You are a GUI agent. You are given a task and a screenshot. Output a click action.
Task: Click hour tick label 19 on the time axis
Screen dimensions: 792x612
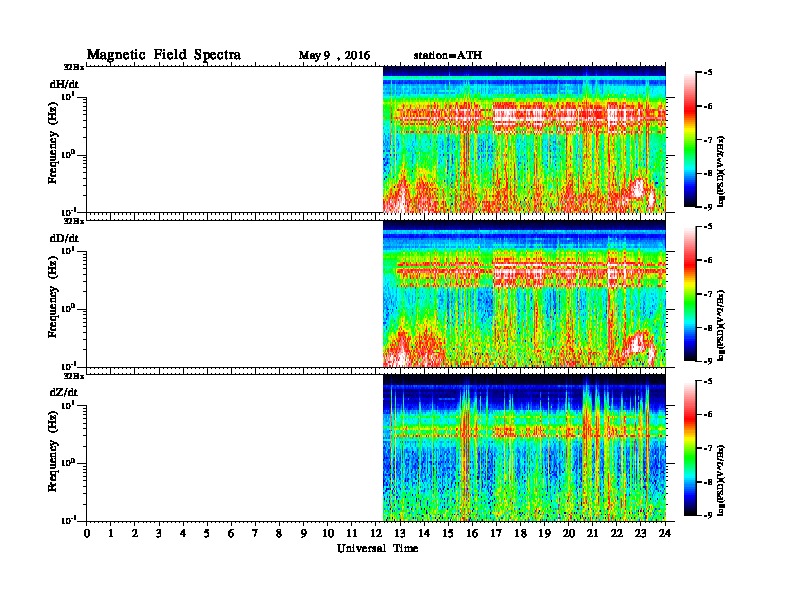(545, 533)
